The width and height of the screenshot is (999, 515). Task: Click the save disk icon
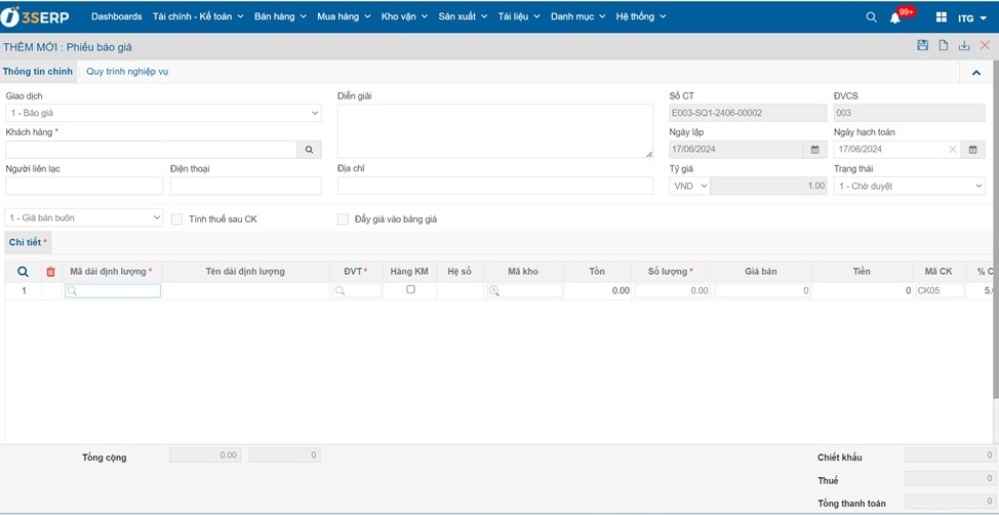(922, 45)
